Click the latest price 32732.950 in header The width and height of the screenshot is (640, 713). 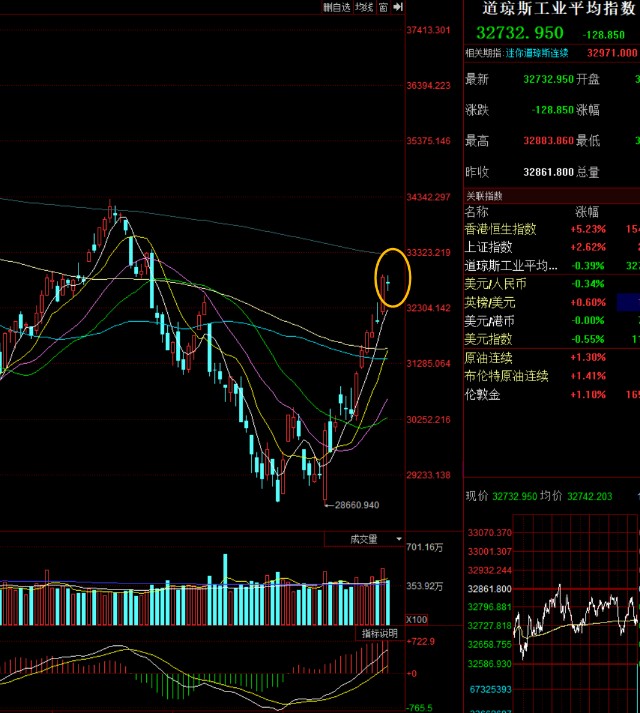[520, 33]
